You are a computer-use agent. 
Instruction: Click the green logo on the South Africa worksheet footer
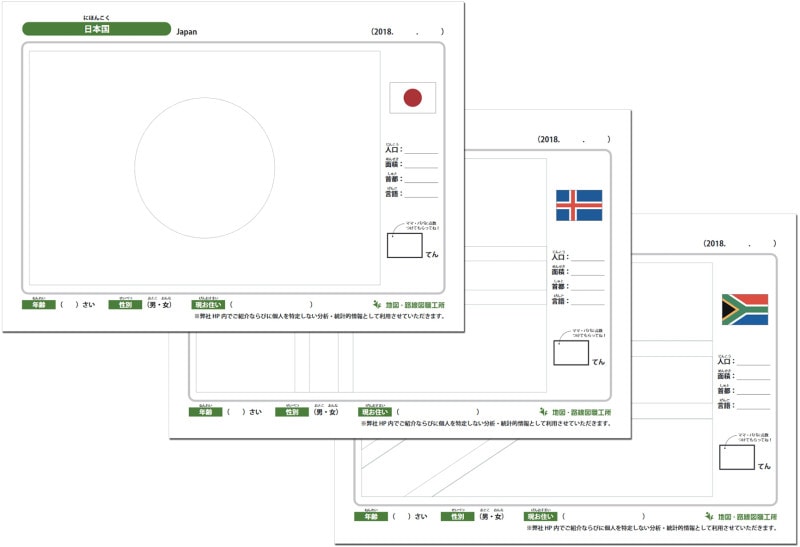(741, 516)
